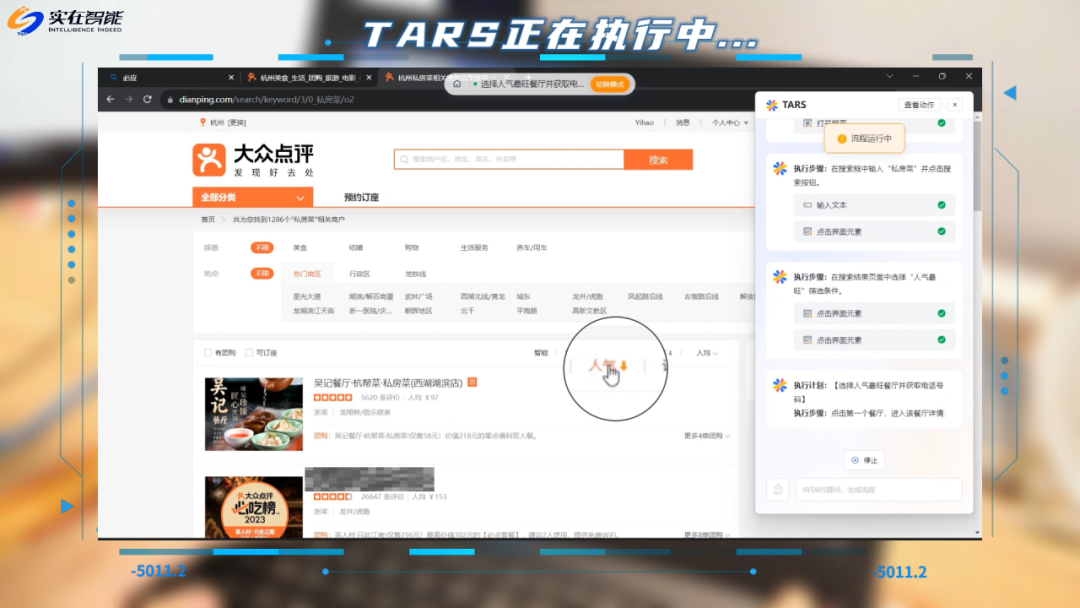
Task: Expand 更多8单团购 under second restaurant
Action: (x=707, y=534)
